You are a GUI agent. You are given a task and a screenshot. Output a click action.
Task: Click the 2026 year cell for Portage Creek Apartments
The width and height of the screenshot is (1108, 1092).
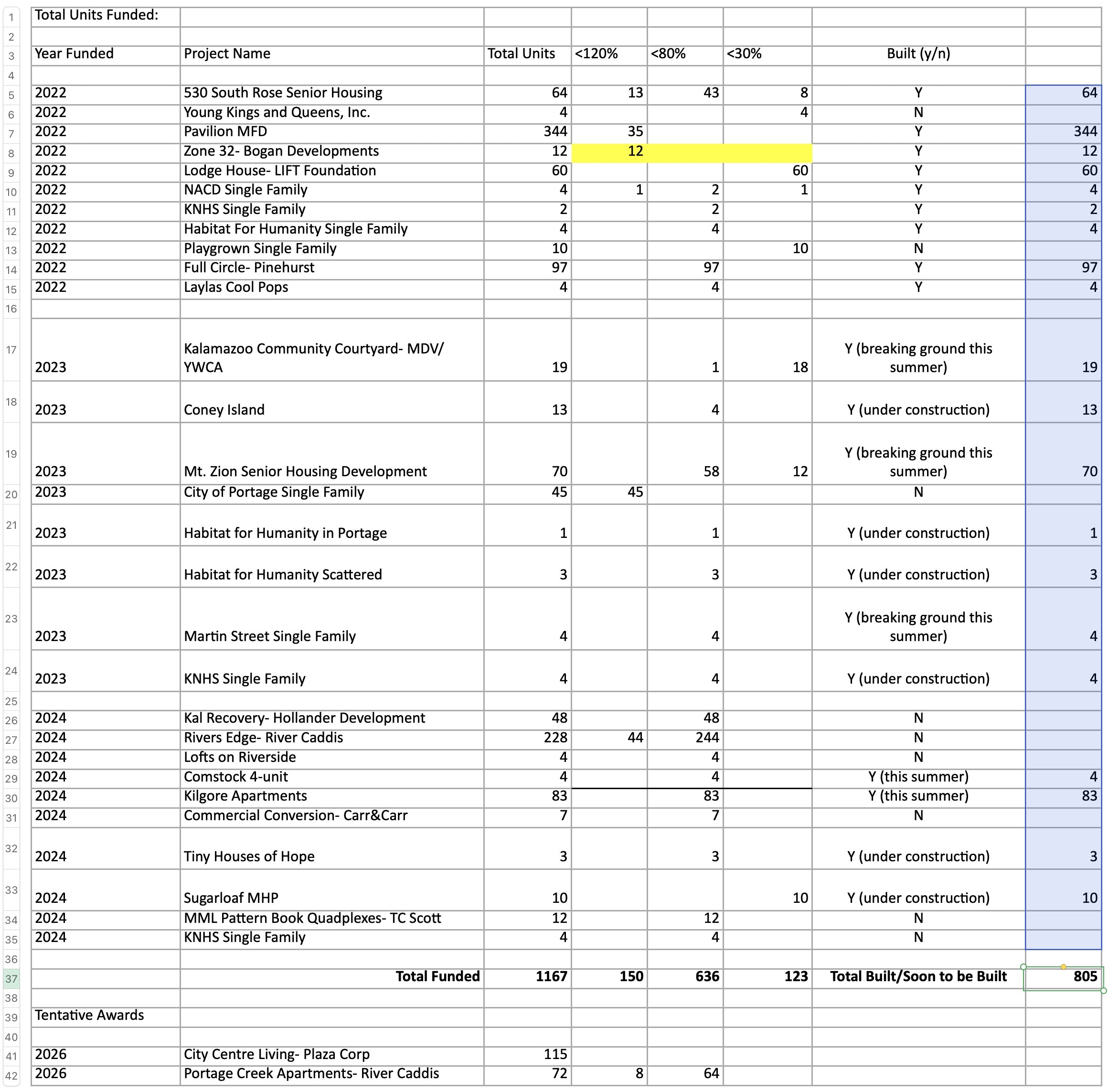coord(51,1074)
